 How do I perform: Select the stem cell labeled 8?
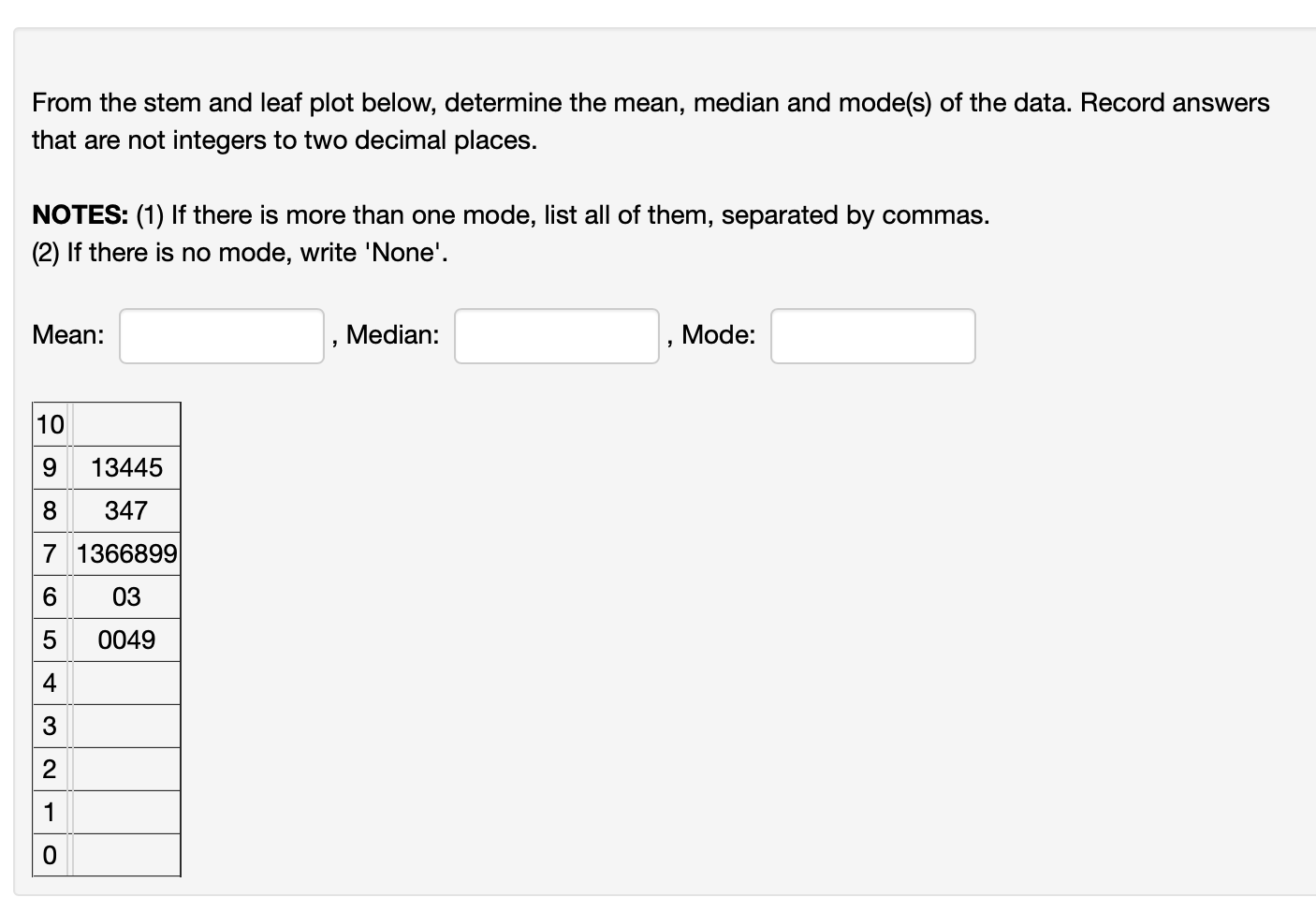coord(50,510)
